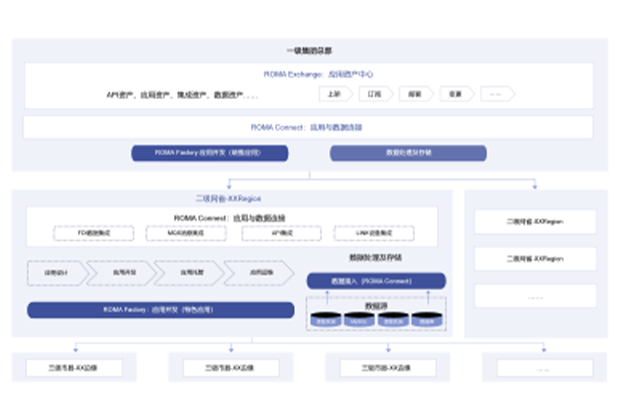Click the API integration dashed box

pos(282,233)
